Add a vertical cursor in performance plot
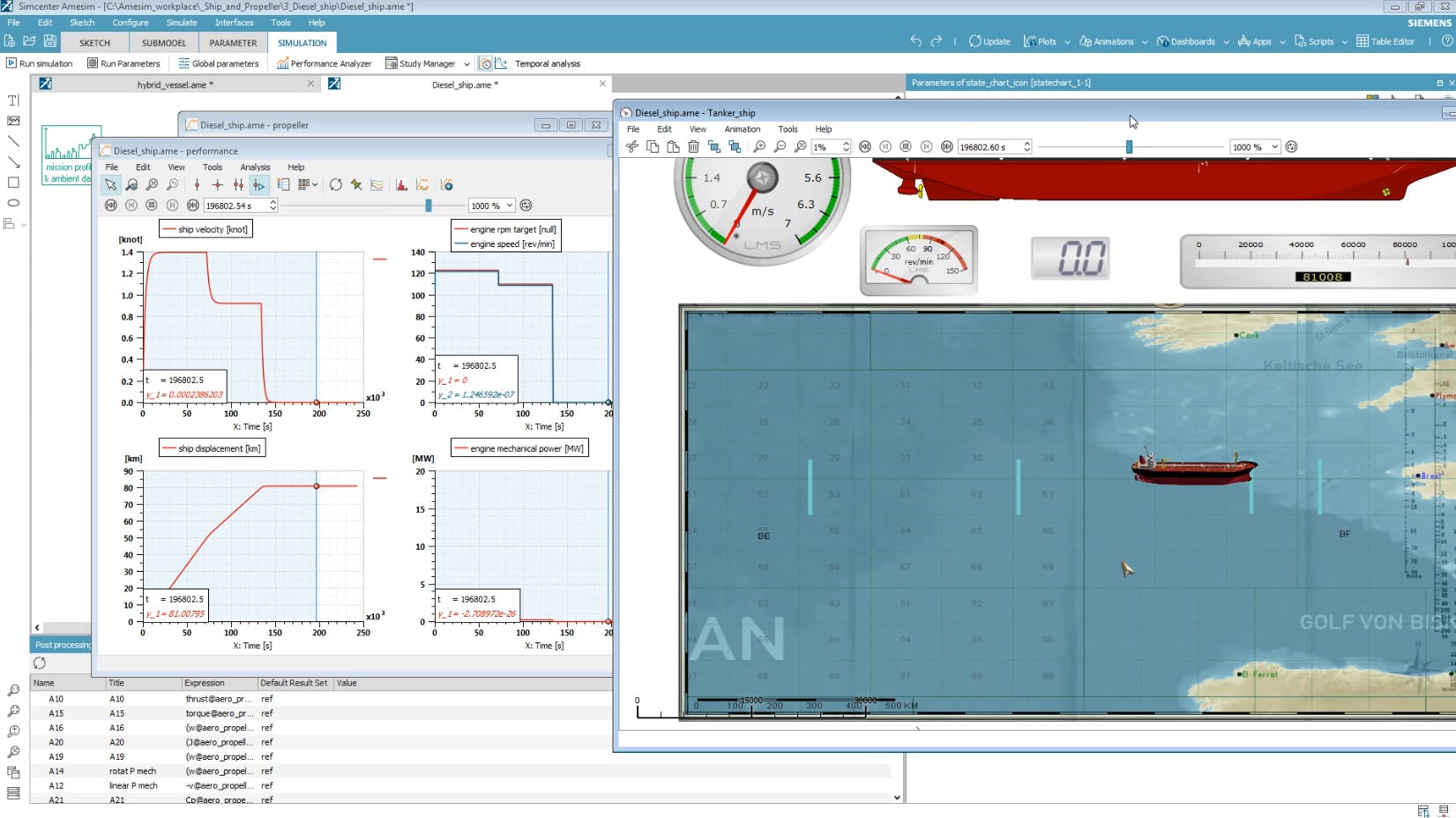Screen dimensions: 1456x818 tap(197, 184)
